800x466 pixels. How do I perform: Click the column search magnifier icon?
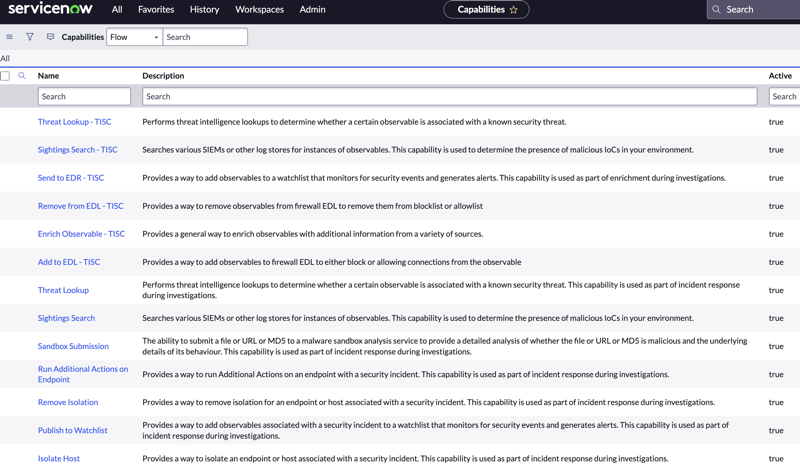coord(22,76)
